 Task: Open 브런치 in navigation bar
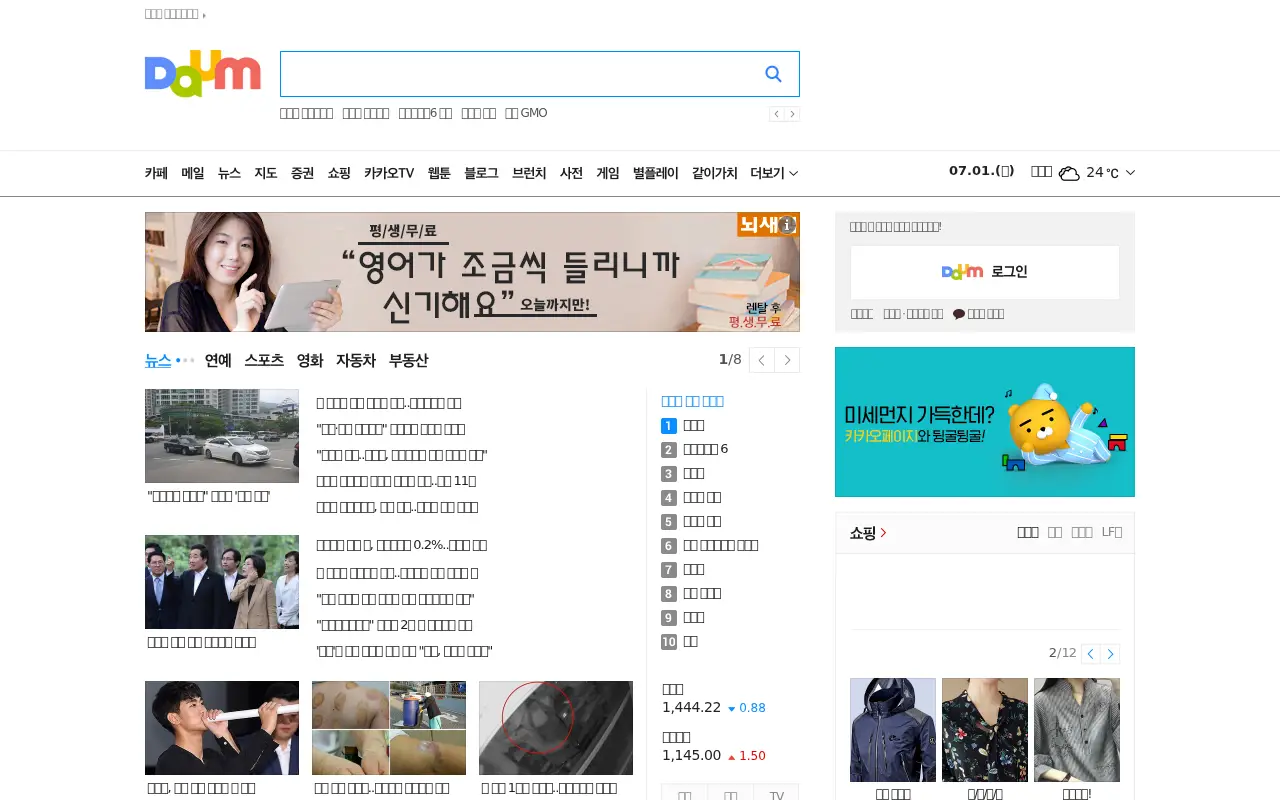pos(529,173)
